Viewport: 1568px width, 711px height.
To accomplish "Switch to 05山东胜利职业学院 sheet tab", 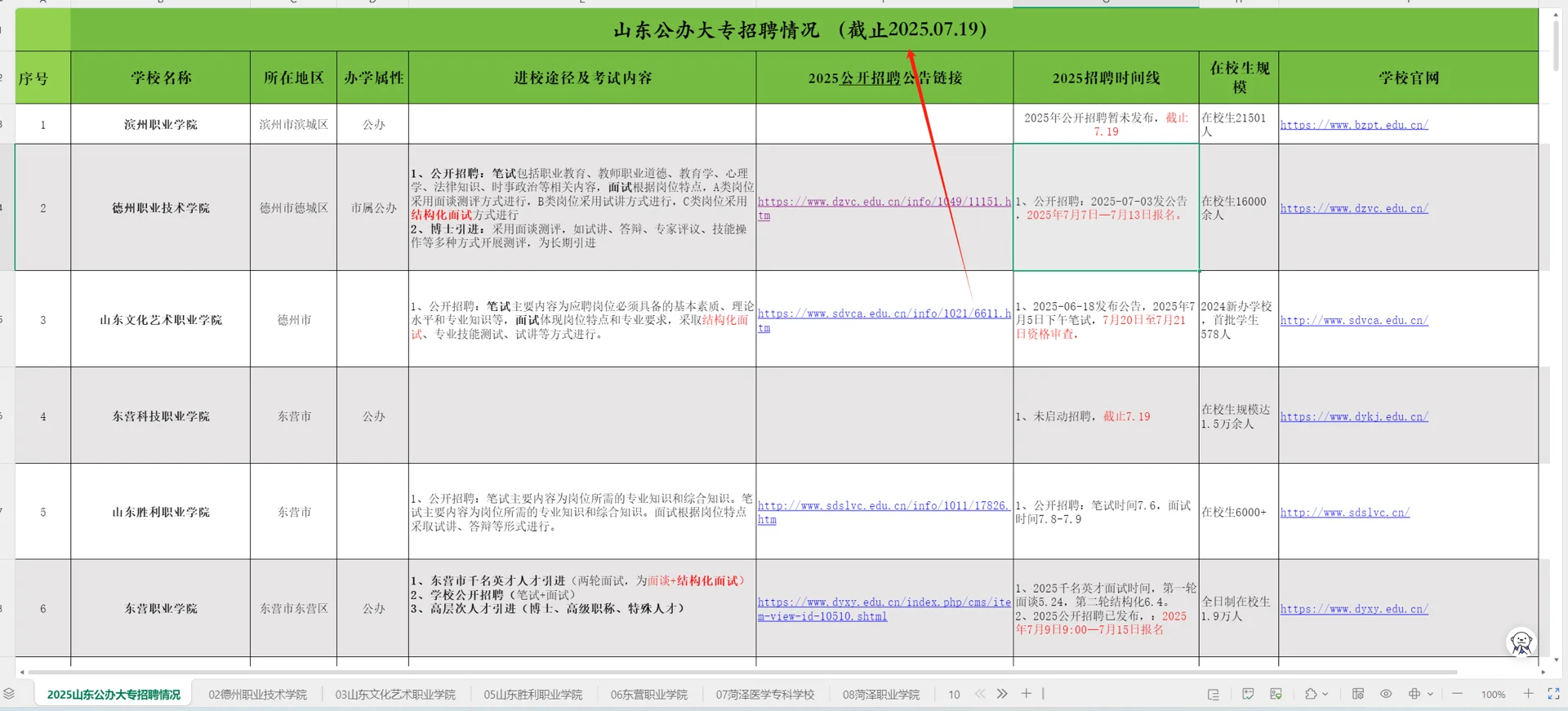I will click(532, 695).
